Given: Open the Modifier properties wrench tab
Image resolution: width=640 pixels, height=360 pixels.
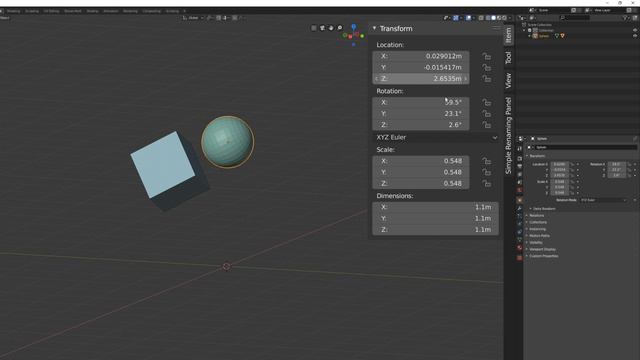Looking at the screenshot, I should 520,209.
